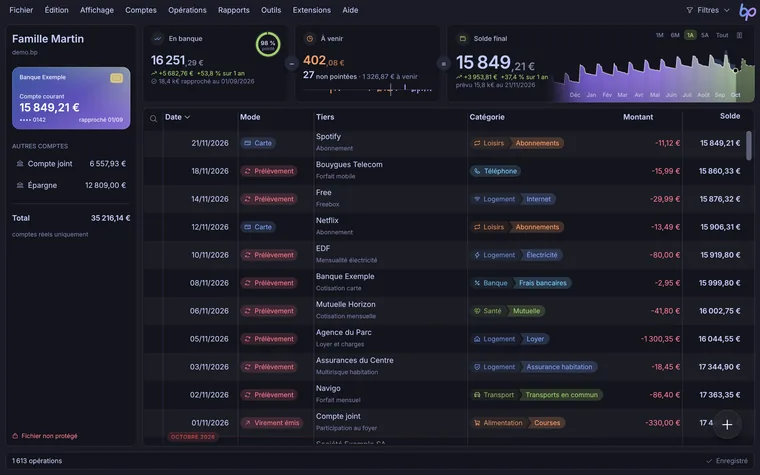Click the current point marker on balance chart

pyautogui.click(x=735, y=71)
